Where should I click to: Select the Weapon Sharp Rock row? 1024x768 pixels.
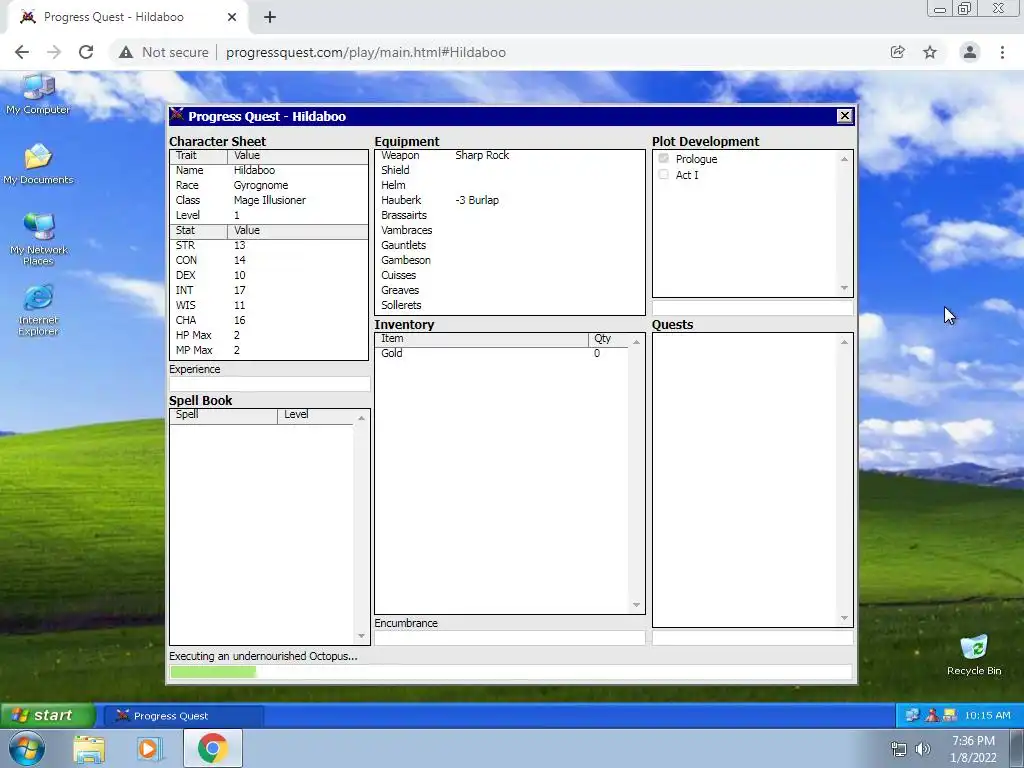pos(509,155)
